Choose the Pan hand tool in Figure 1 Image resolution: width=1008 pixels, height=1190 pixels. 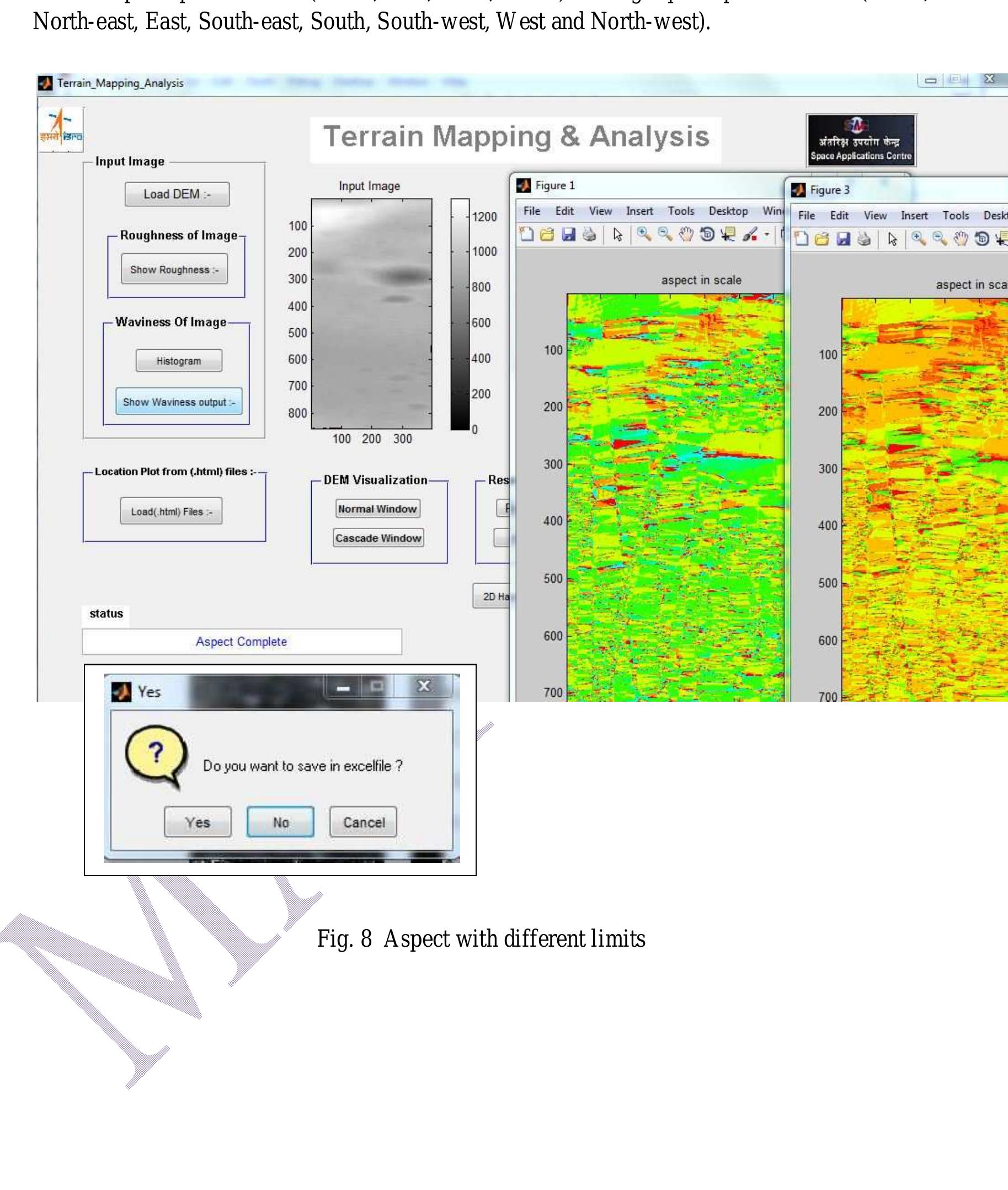coord(686,234)
